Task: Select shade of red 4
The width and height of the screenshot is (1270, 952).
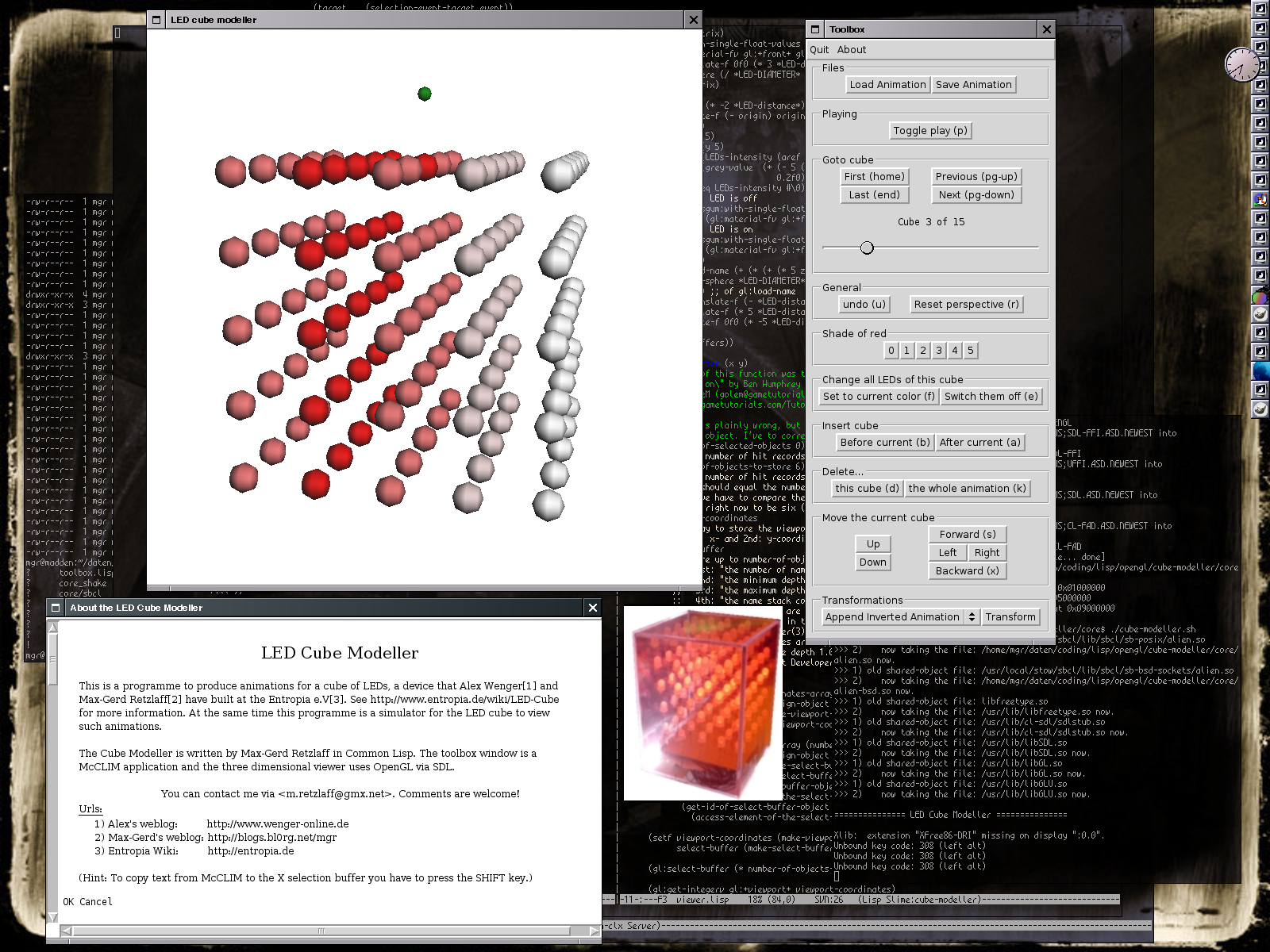Action: click(x=954, y=351)
